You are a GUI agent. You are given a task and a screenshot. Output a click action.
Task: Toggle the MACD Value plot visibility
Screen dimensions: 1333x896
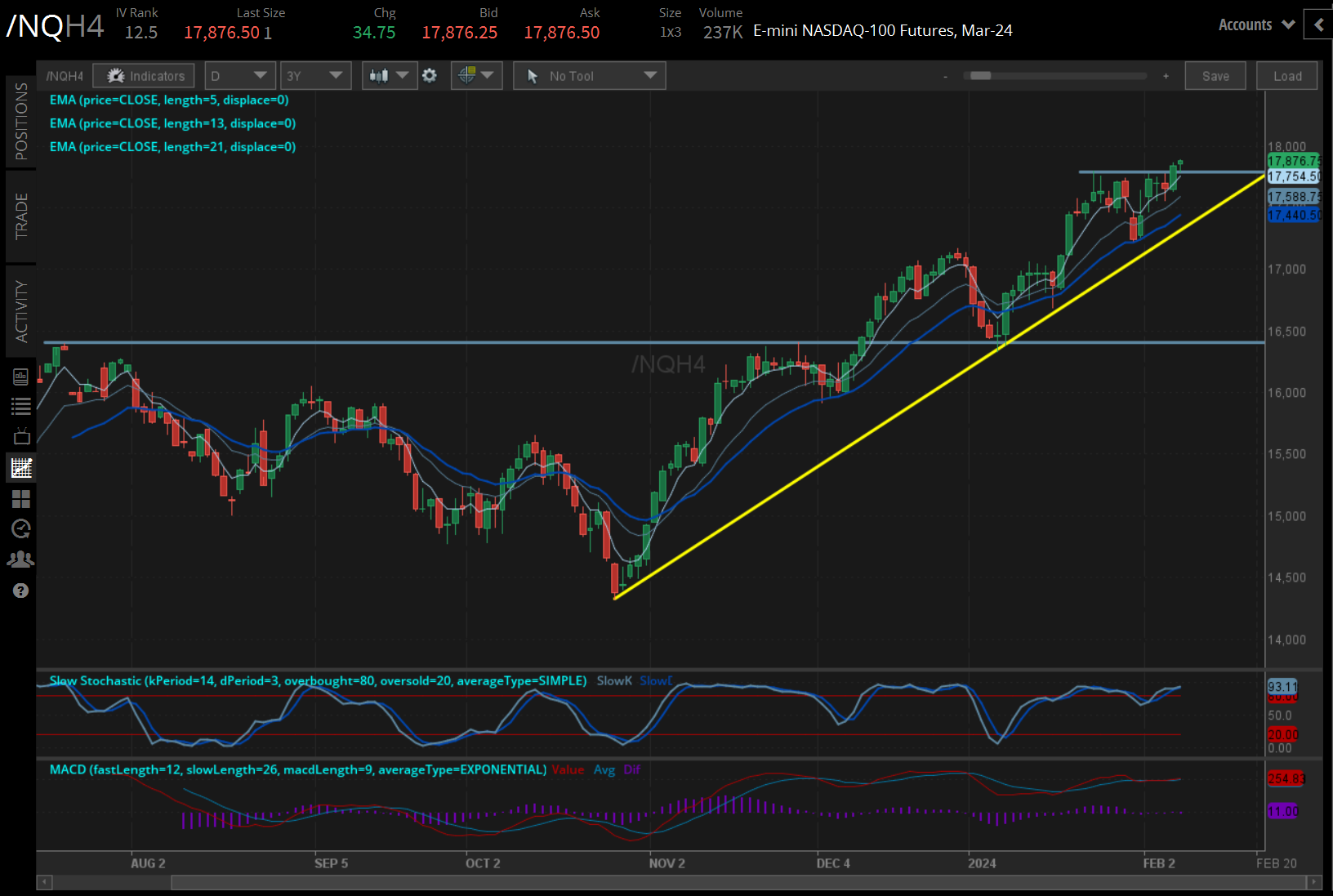click(x=568, y=769)
